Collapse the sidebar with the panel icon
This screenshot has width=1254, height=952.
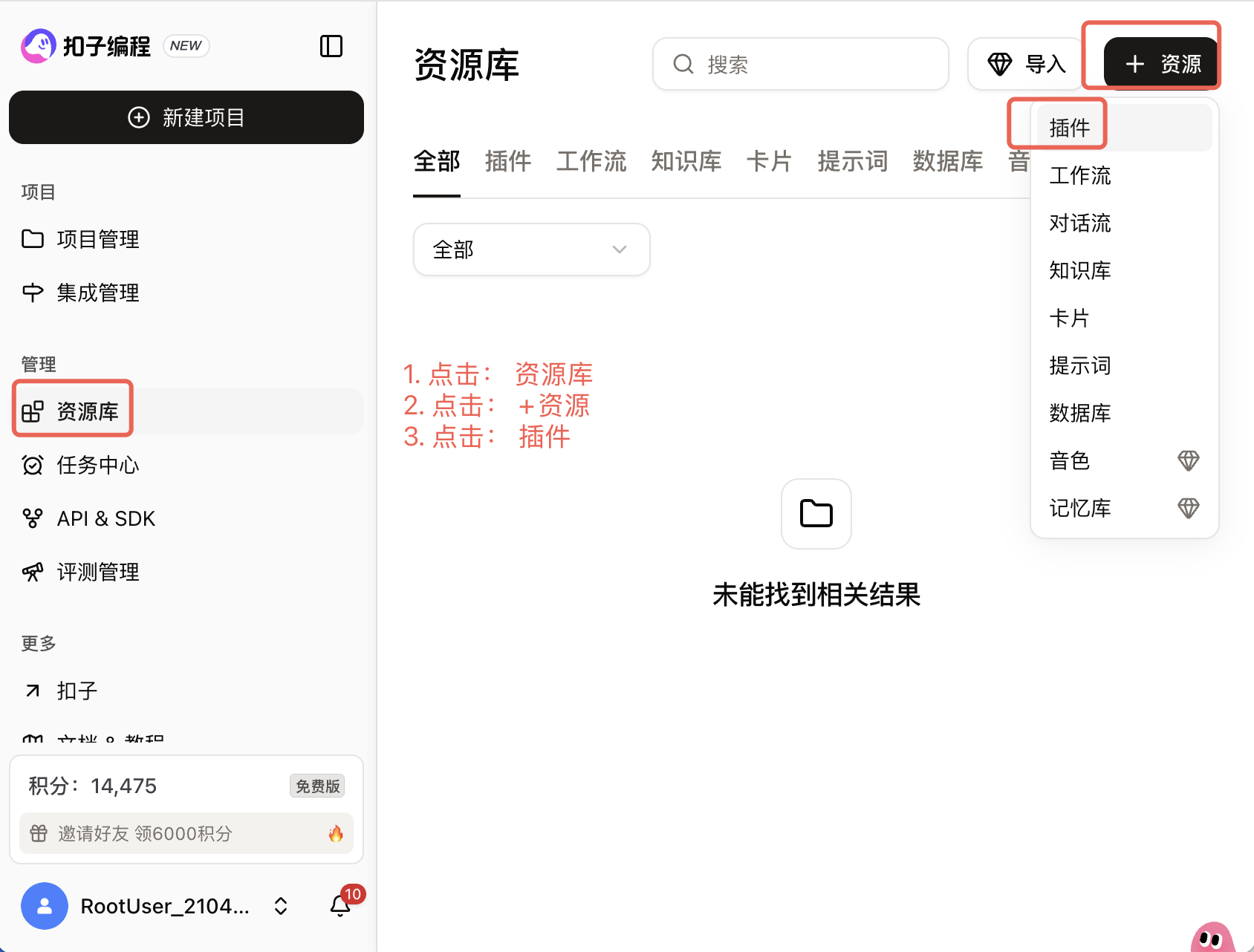[331, 46]
